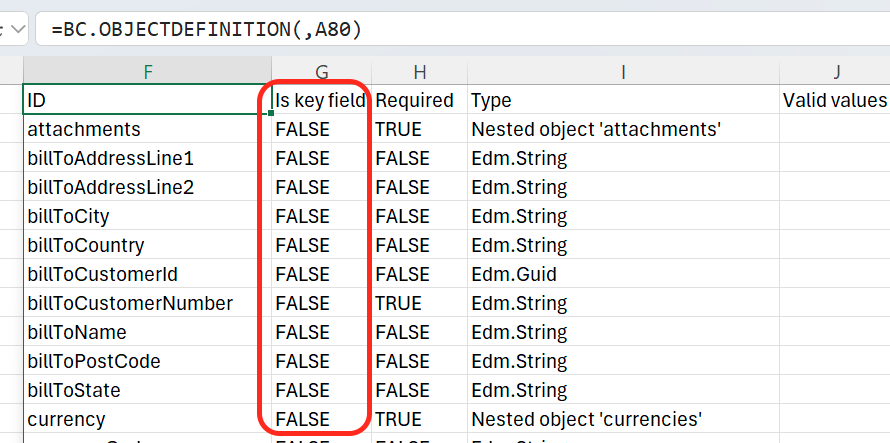This screenshot has height=443, width=890.
Task: Select the column H header
Action: point(419,71)
